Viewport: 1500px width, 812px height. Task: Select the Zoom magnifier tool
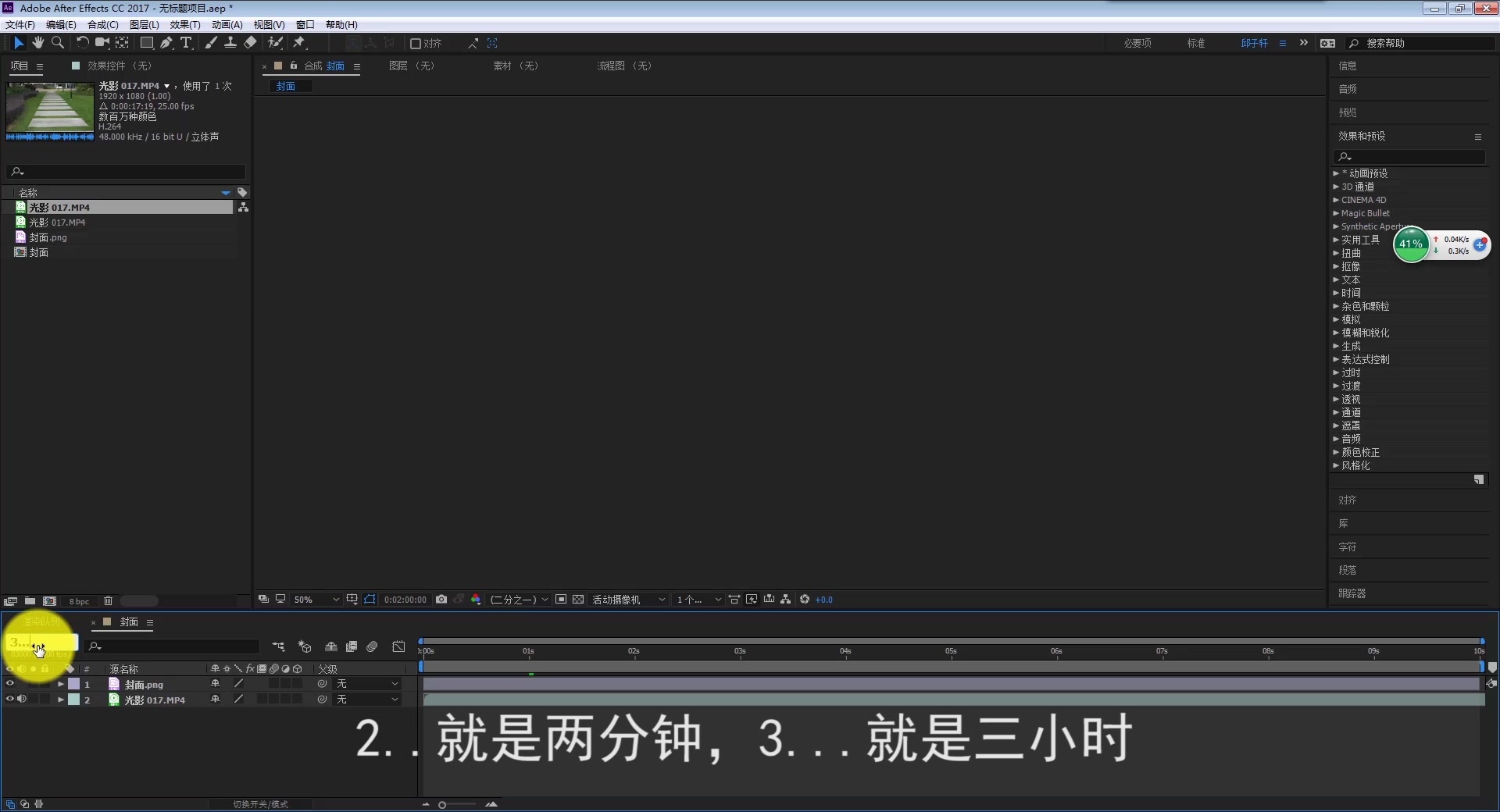(x=57, y=43)
